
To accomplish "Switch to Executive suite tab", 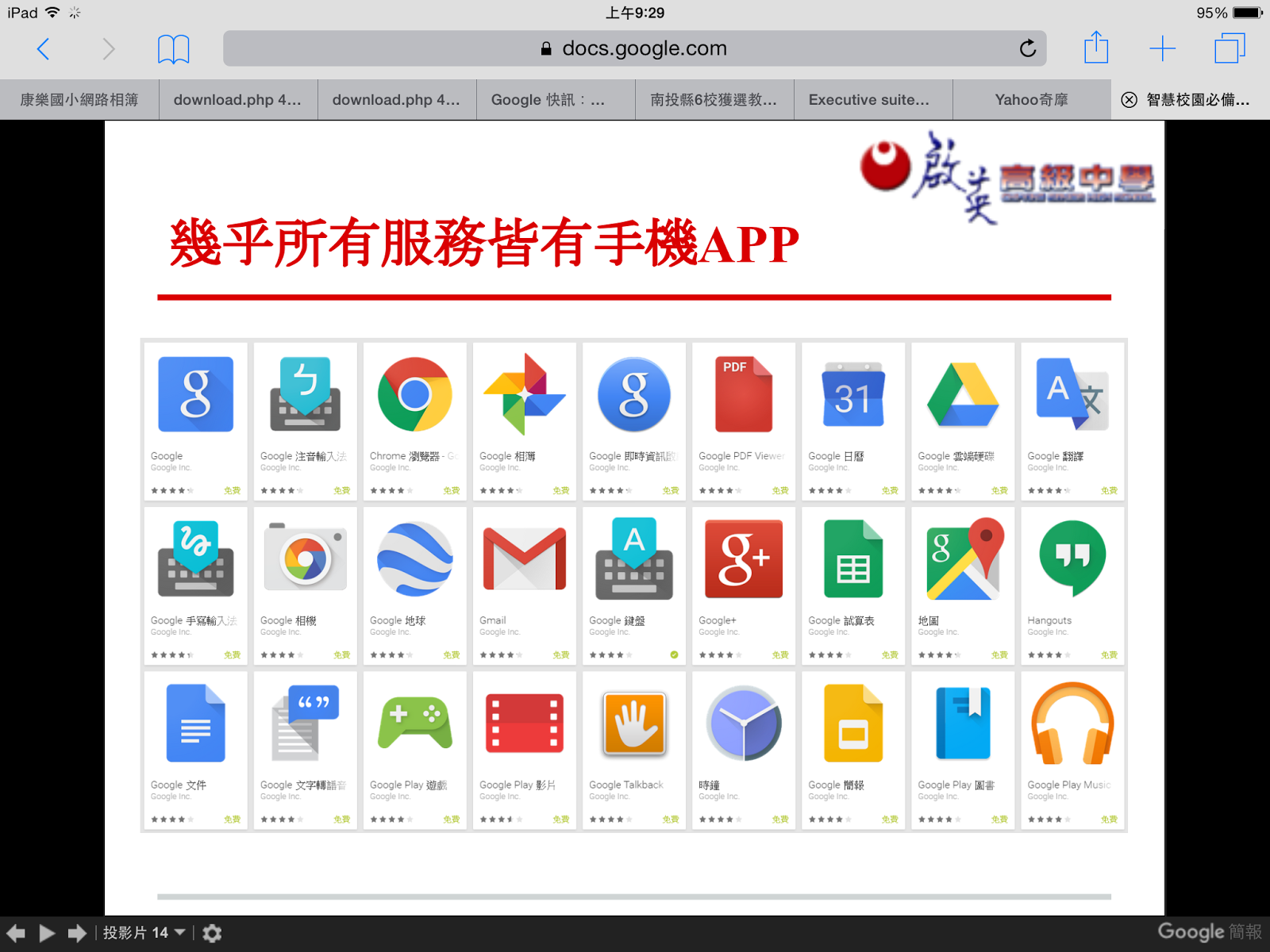I will [x=873, y=100].
